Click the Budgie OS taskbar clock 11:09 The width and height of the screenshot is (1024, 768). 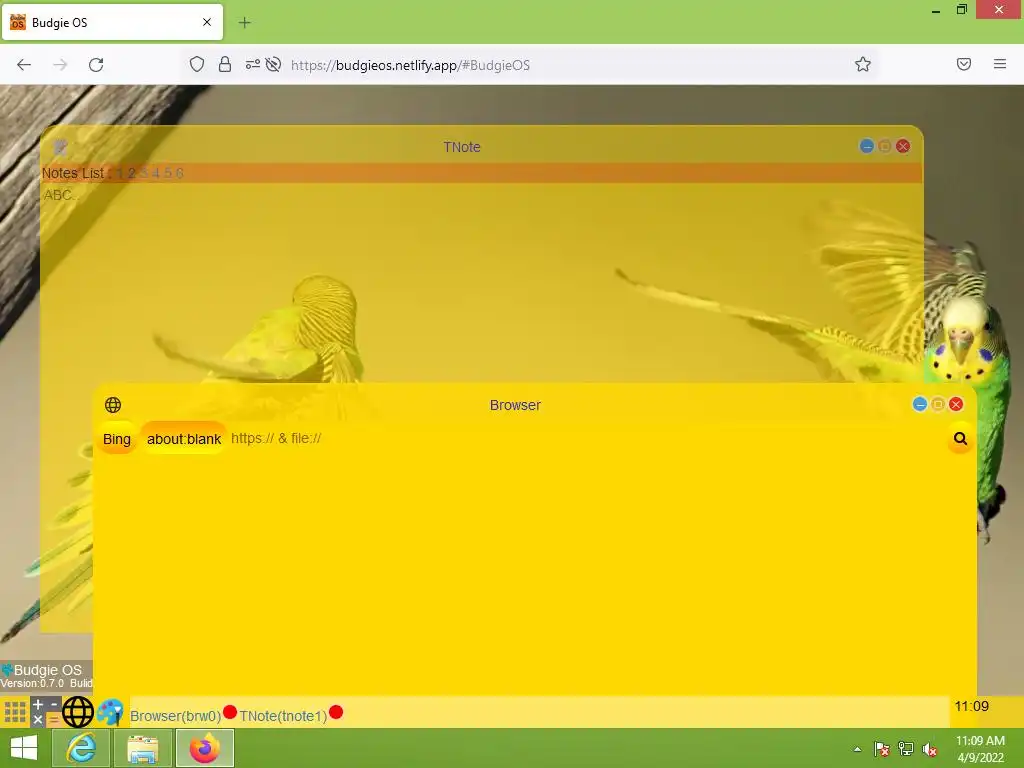tap(971, 706)
